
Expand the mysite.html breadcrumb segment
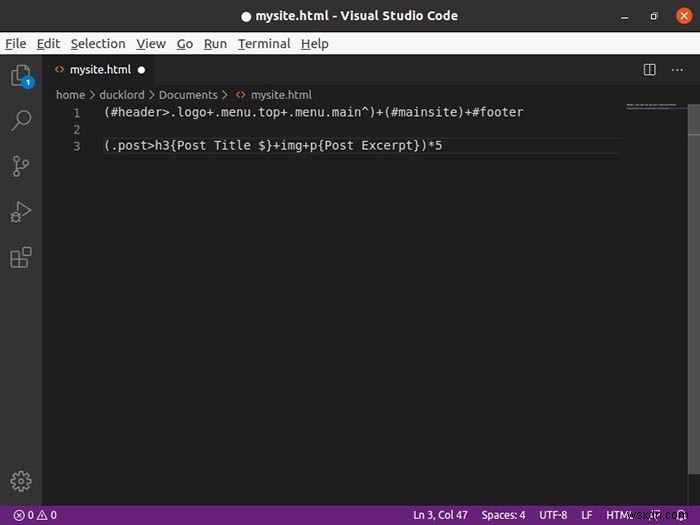pyautogui.click(x=281, y=95)
